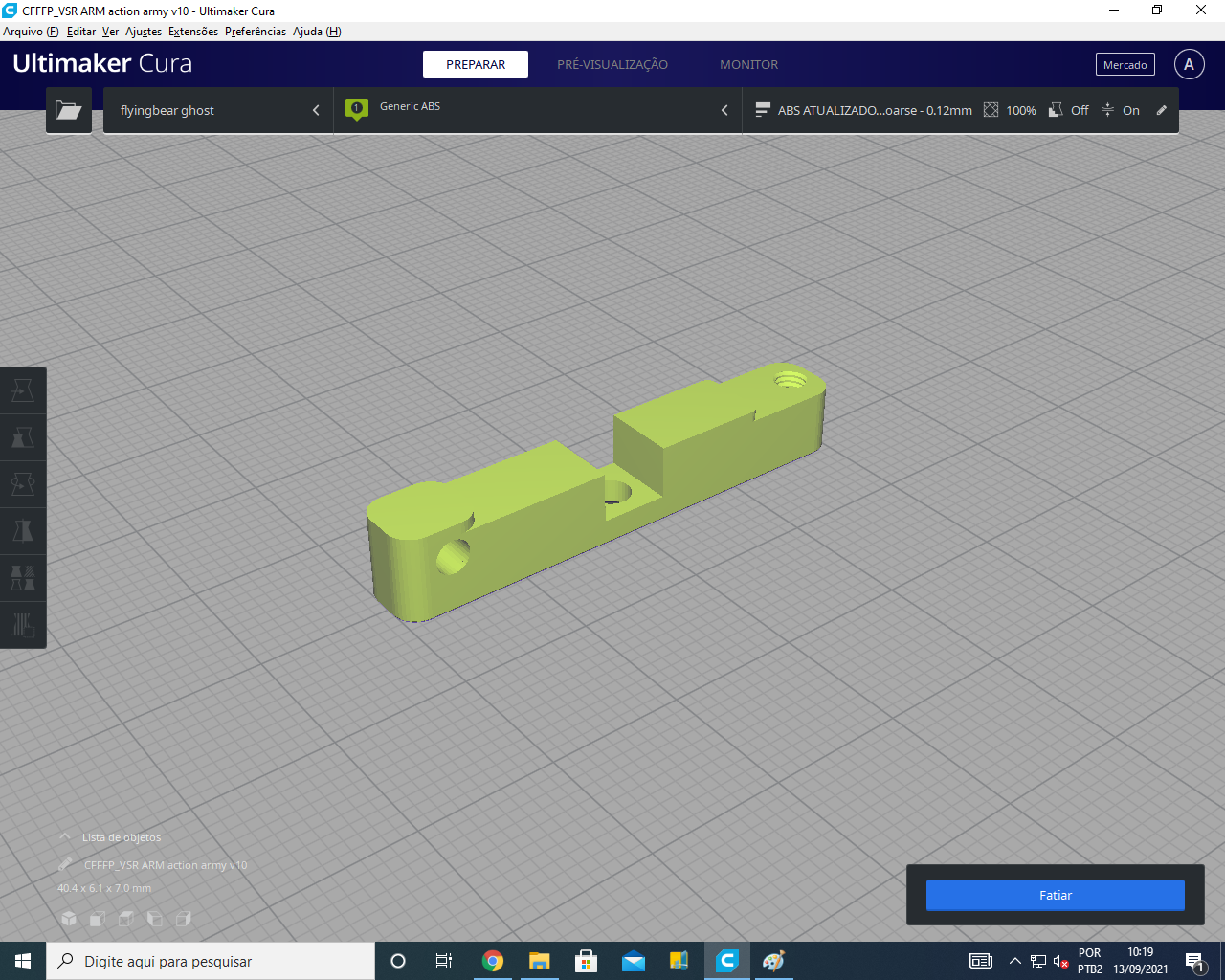Image resolution: width=1225 pixels, height=980 pixels.
Task: Click the Windows Start button
Action: [23, 961]
